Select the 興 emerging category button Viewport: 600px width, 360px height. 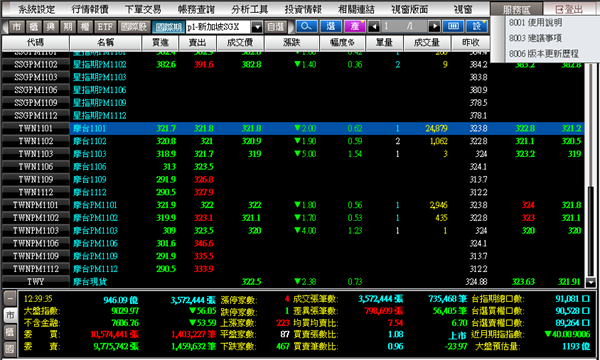pyautogui.click(x=51, y=27)
